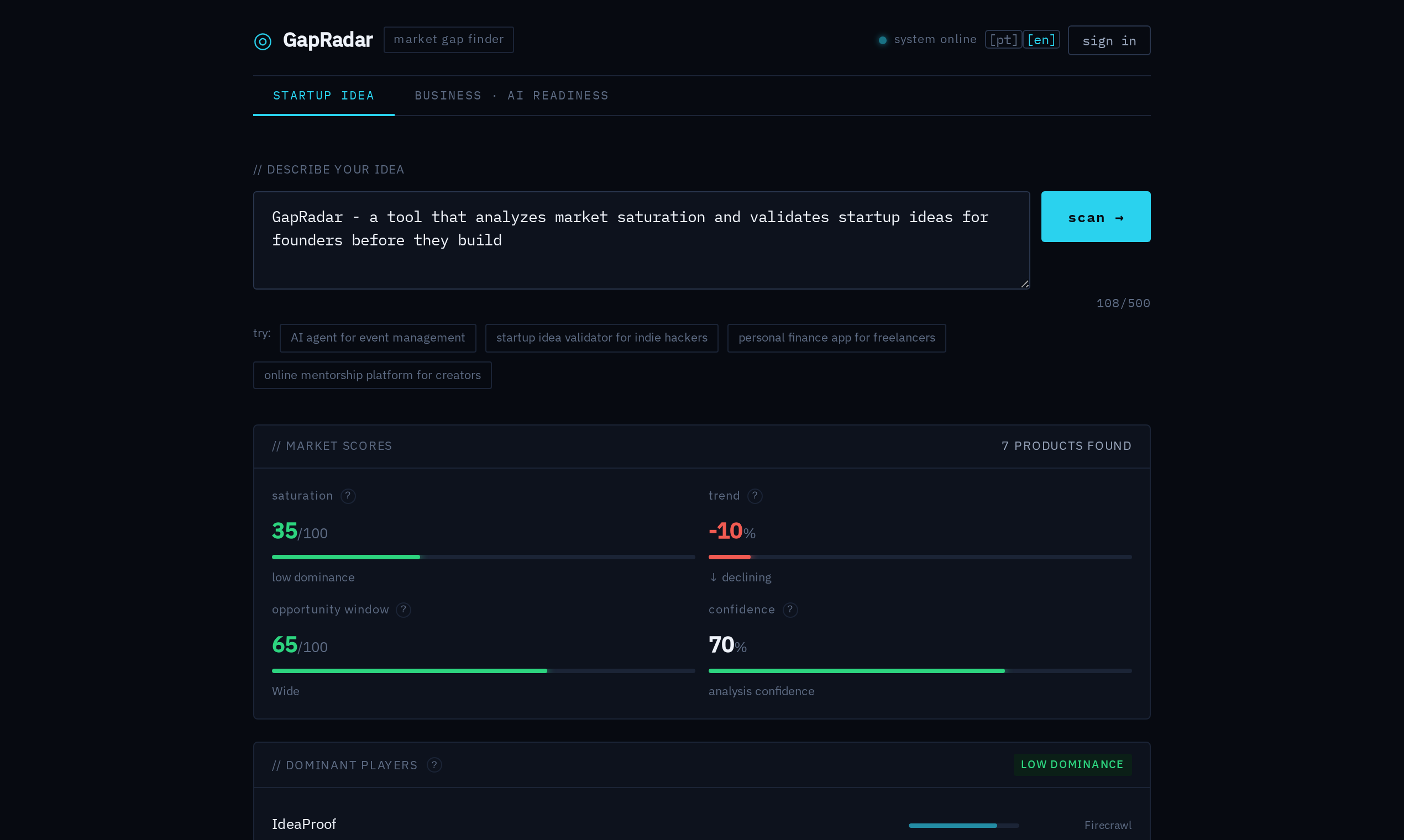This screenshot has height=840, width=1404.
Task: Click the '35/100' saturation score
Action: [300, 532]
